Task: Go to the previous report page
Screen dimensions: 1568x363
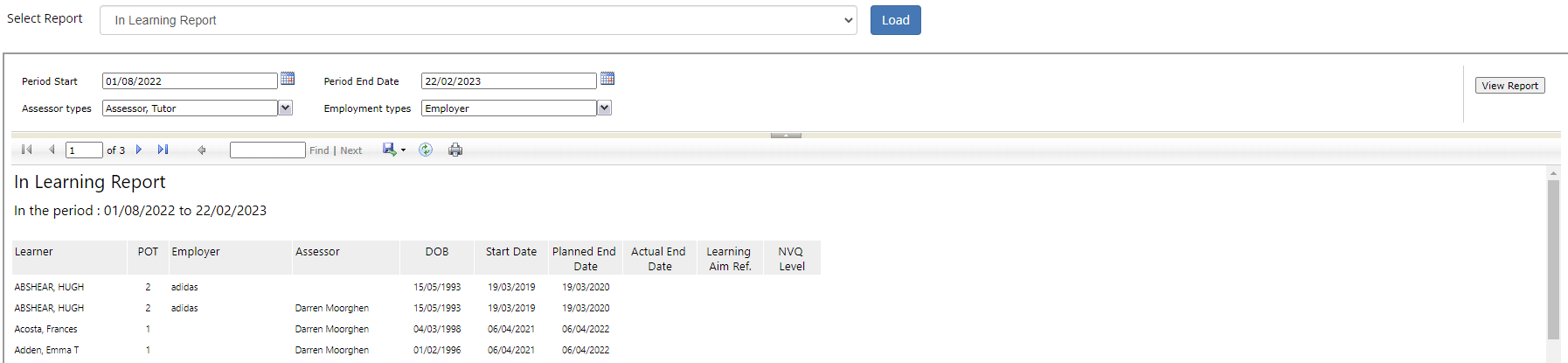Action: coord(52,150)
